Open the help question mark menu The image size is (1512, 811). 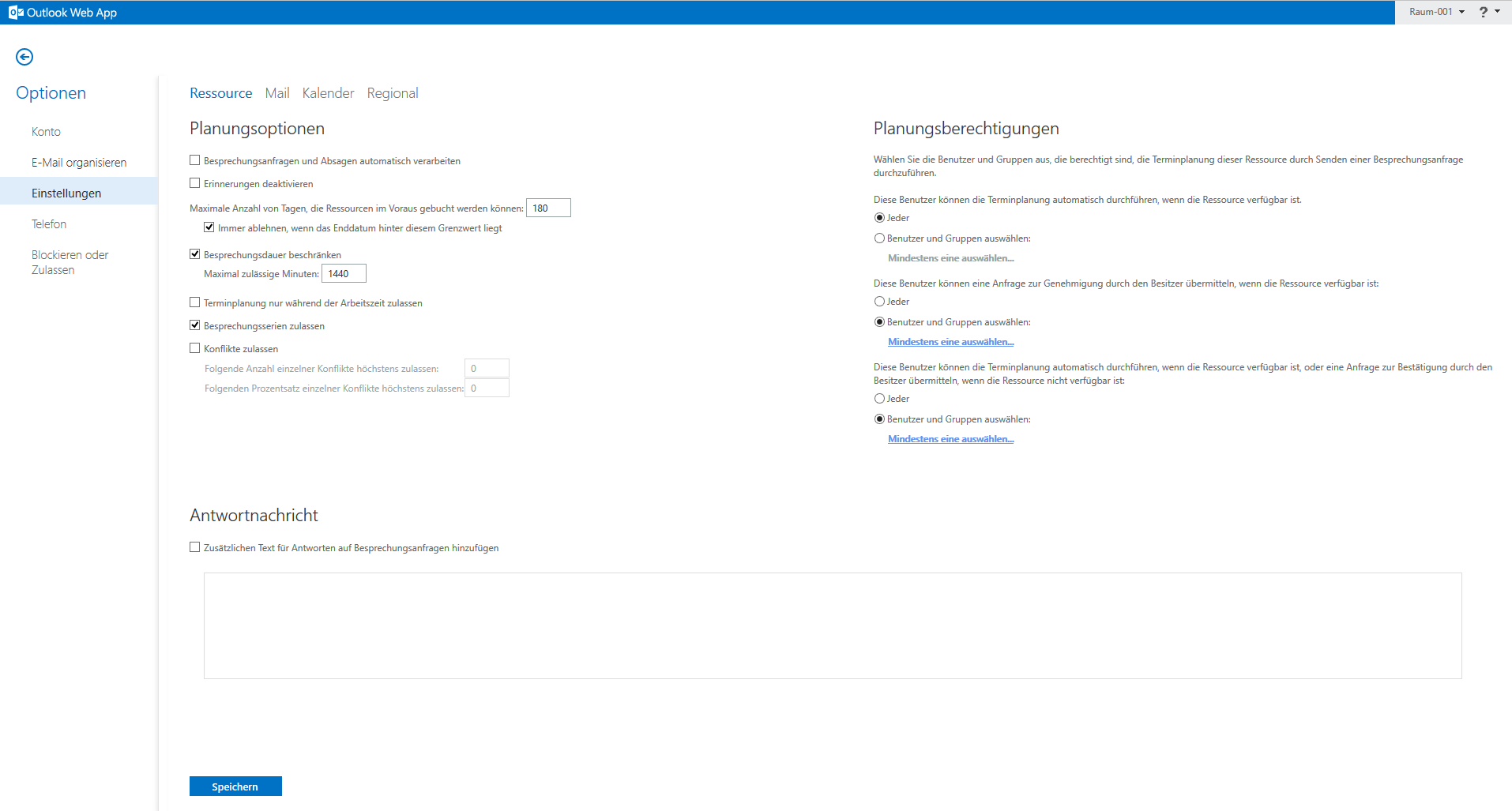(1483, 12)
